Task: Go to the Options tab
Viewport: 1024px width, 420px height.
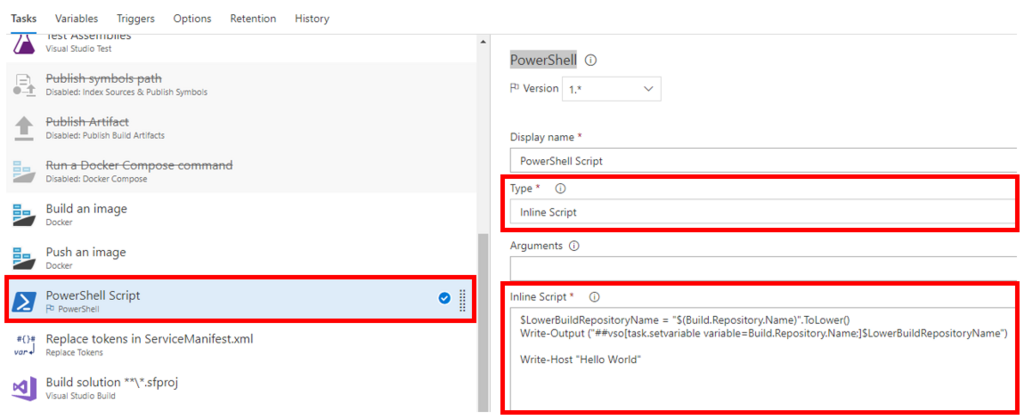Action: (x=192, y=18)
